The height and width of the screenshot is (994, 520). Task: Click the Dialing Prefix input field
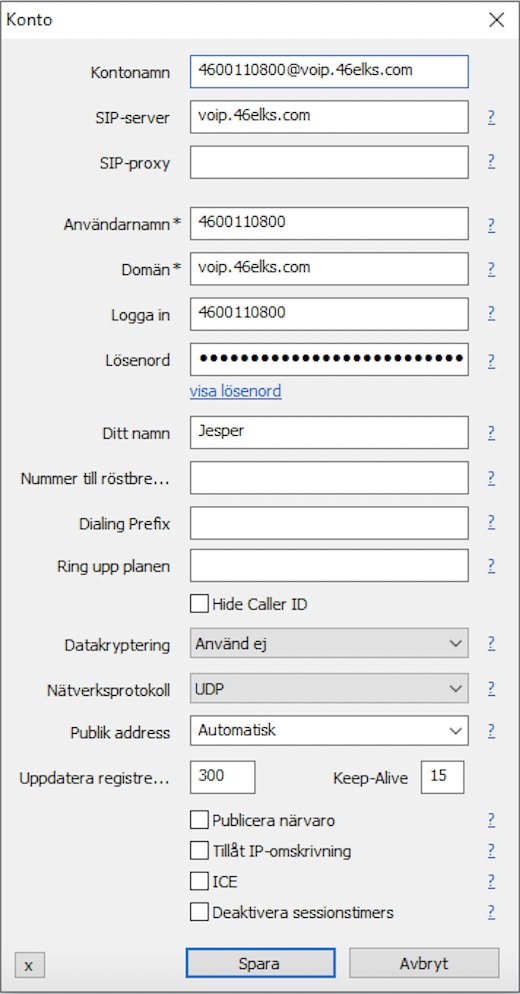(x=329, y=522)
